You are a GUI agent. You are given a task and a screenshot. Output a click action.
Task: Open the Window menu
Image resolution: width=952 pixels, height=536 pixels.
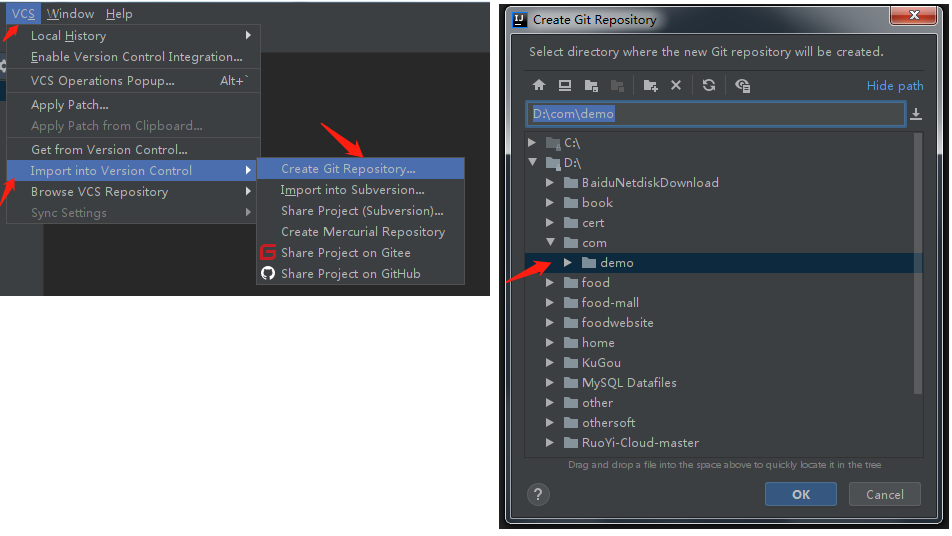[70, 13]
